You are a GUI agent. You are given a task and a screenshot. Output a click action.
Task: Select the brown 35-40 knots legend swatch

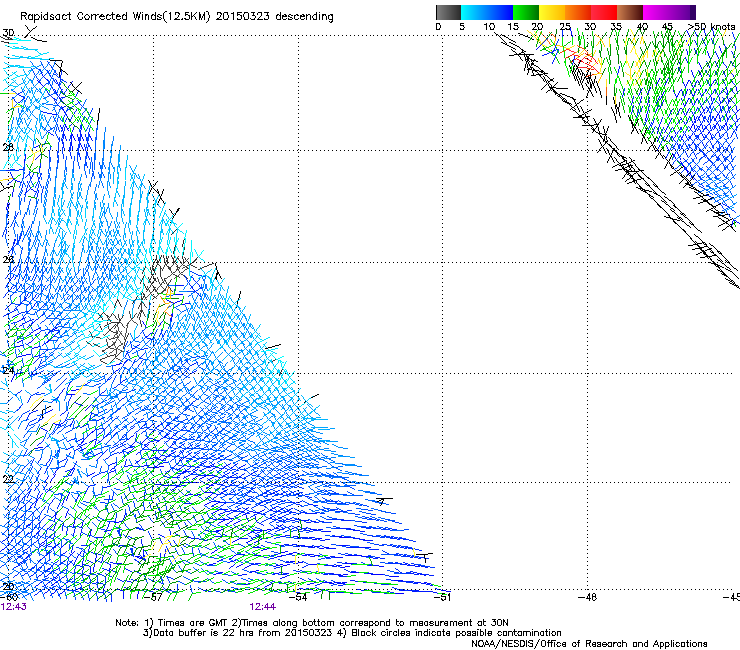click(630, 12)
